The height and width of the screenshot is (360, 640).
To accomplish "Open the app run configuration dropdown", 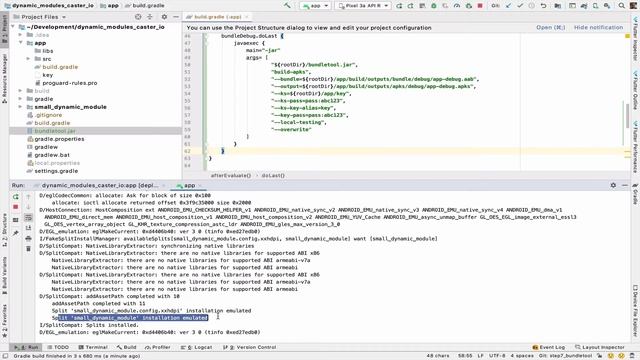I will coord(315,6).
